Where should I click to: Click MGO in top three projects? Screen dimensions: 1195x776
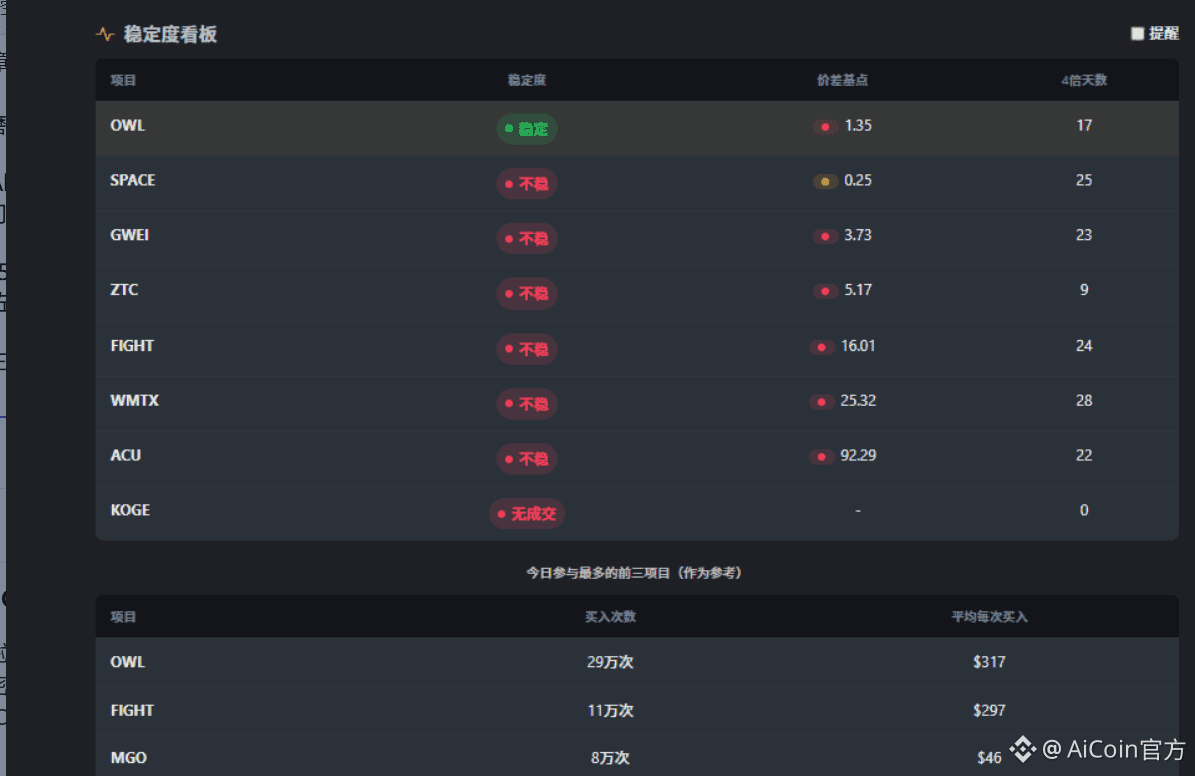point(128,758)
